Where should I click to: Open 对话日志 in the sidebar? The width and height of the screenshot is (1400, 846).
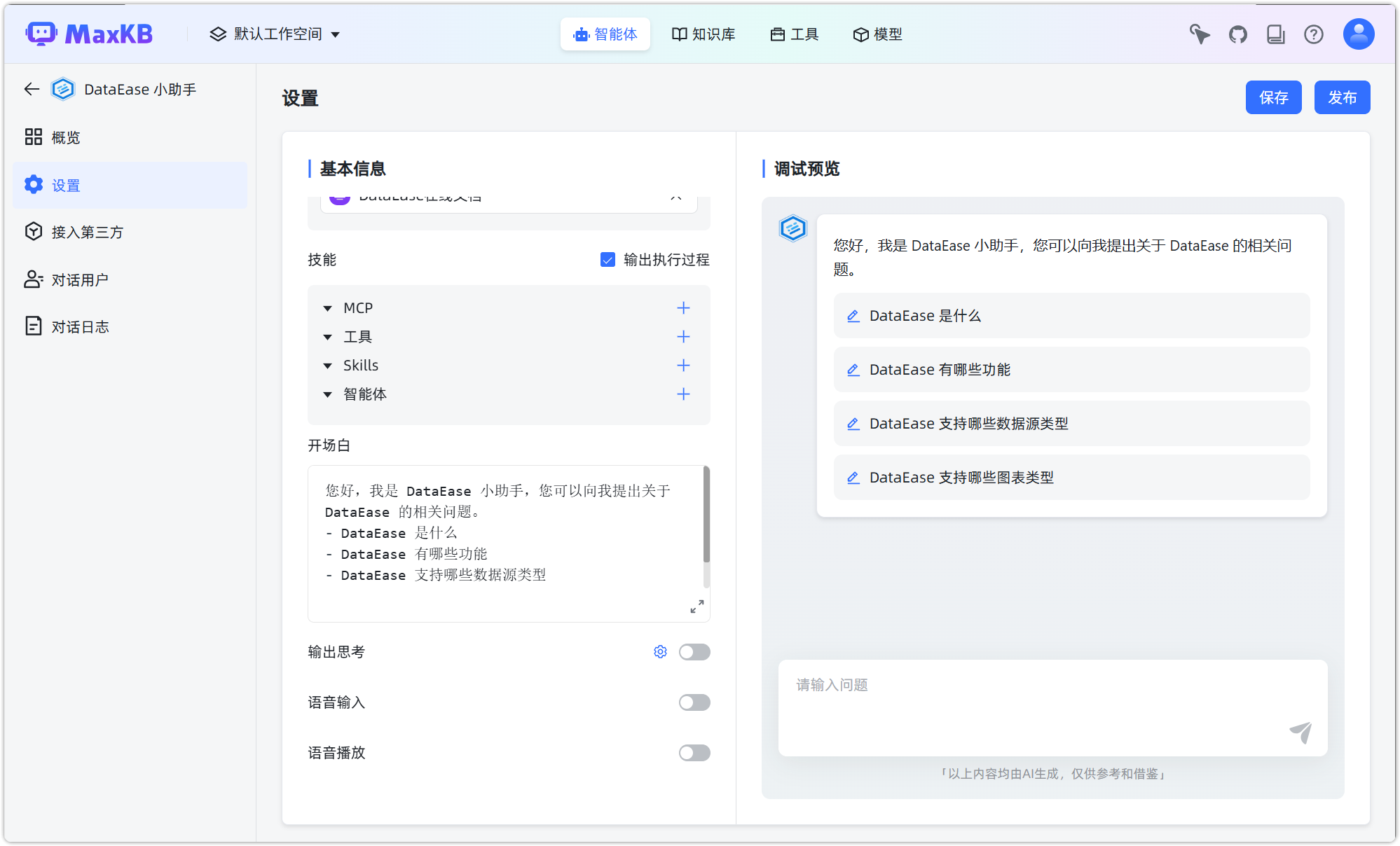click(x=130, y=326)
